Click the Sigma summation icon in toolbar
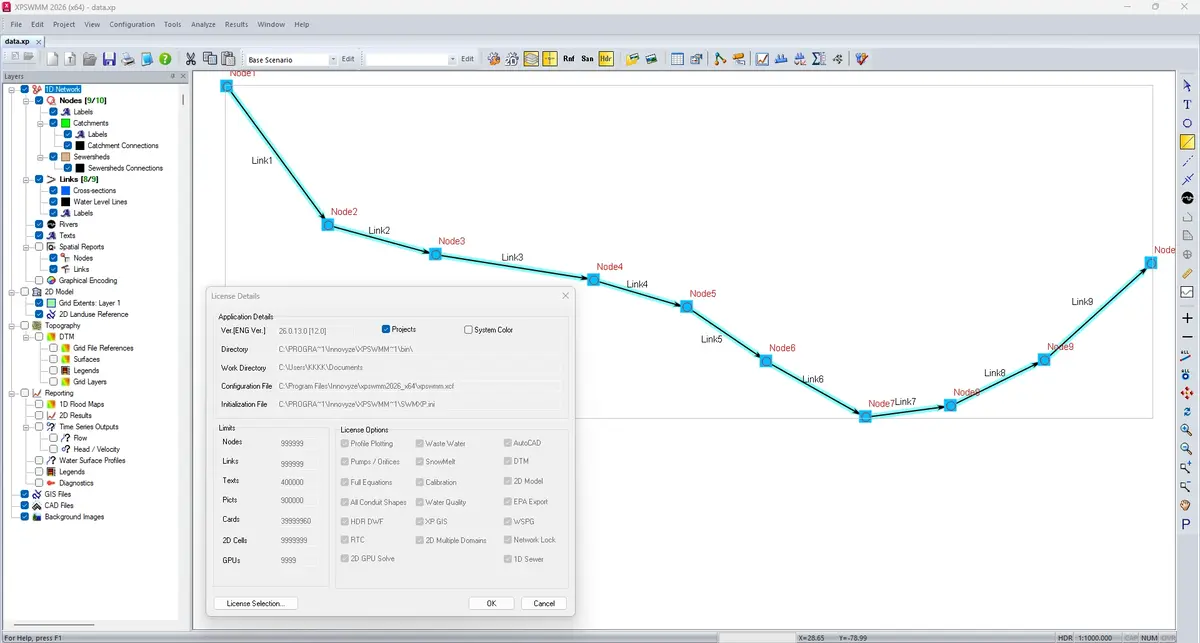This screenshot has width=1200, height=643. (x=818, y=59)
